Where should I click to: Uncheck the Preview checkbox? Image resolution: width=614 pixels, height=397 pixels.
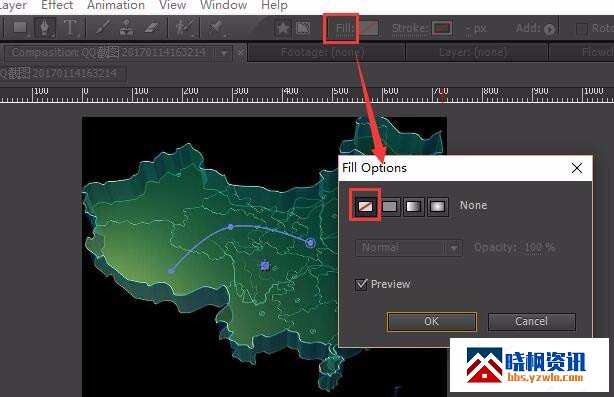pyautogui.click(x=361, y=284)
